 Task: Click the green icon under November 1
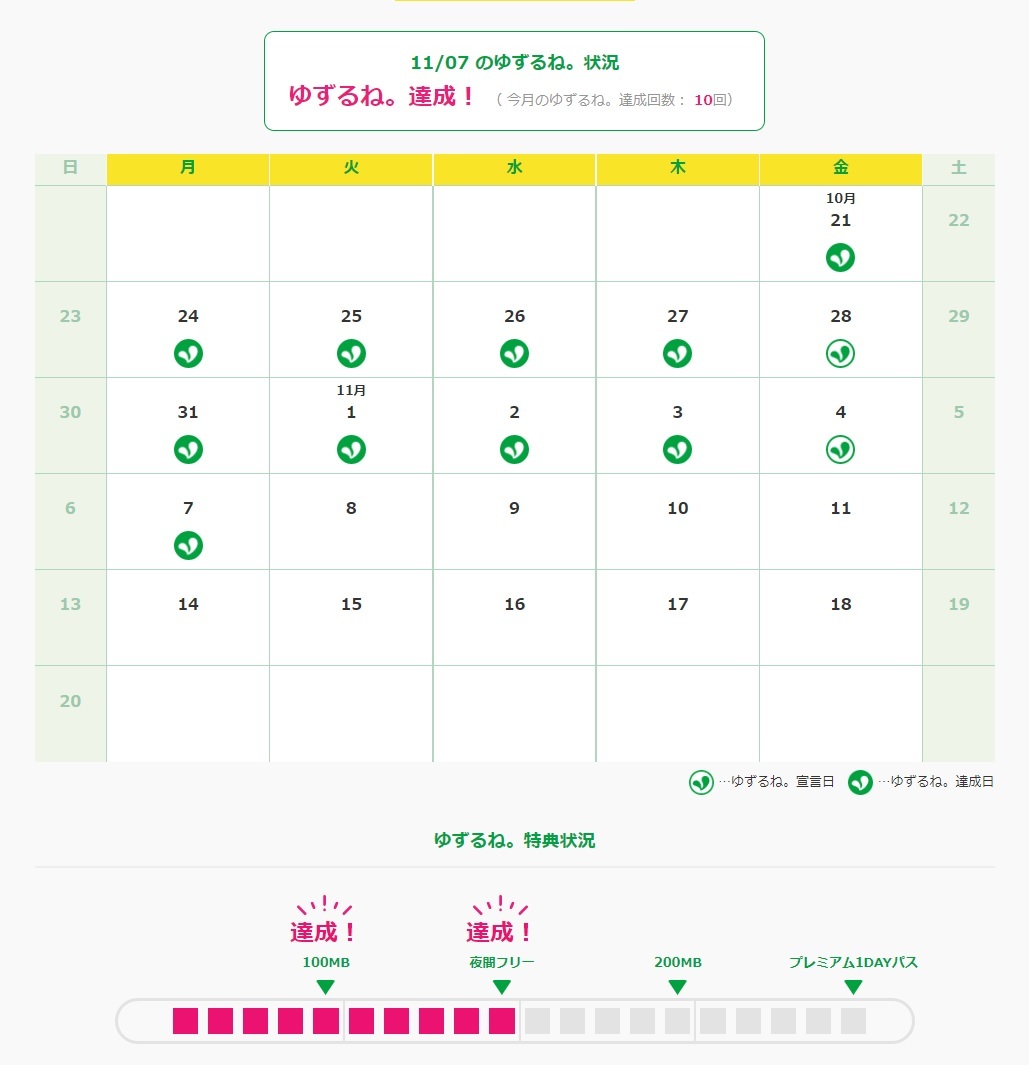pyautogui.click(x=351, y=449)
